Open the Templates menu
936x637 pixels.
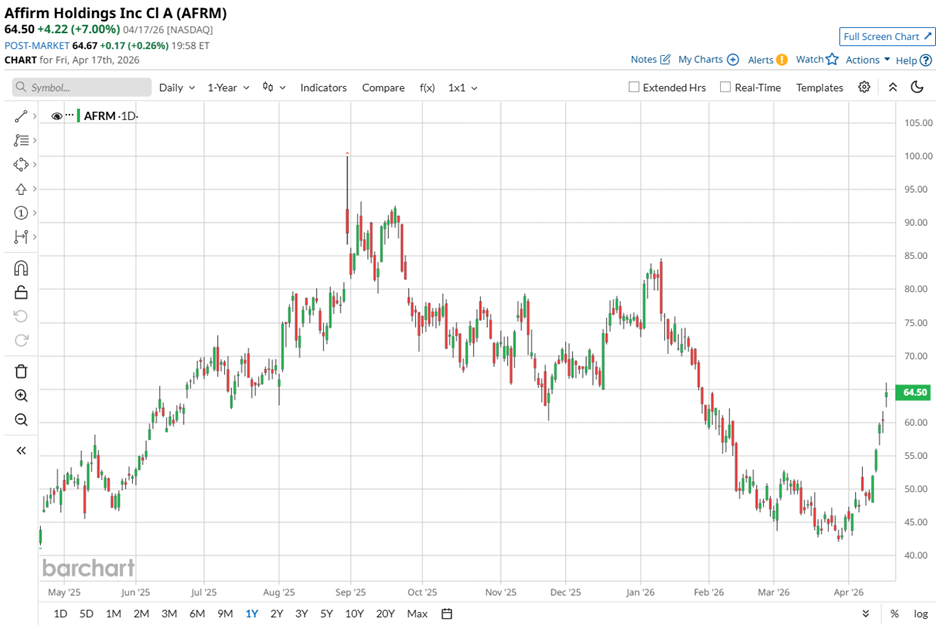click(x=820, y=87)
